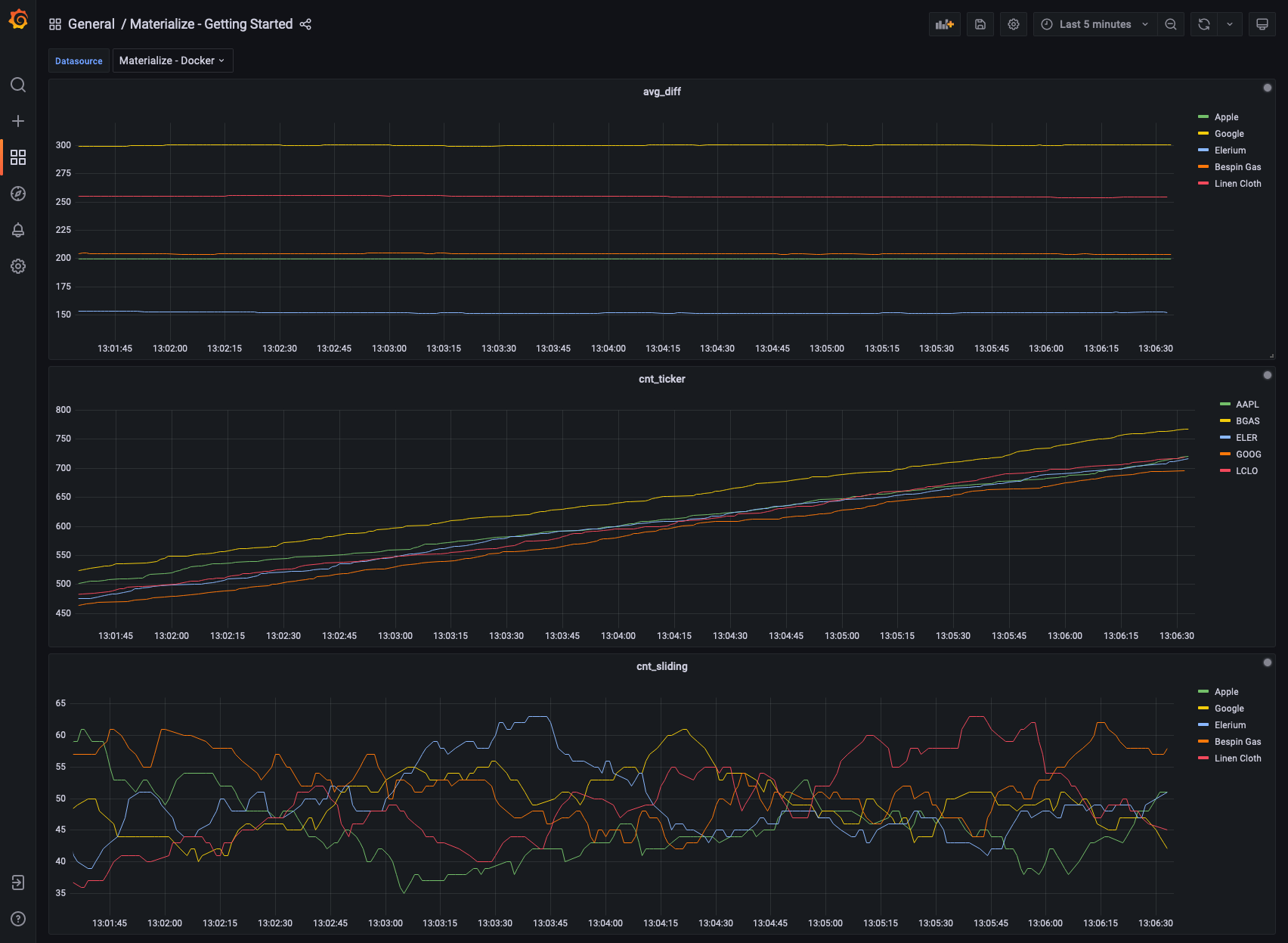
Task: Toggle ELER series in cnt_ticker legend
Action: point(1246,438)
